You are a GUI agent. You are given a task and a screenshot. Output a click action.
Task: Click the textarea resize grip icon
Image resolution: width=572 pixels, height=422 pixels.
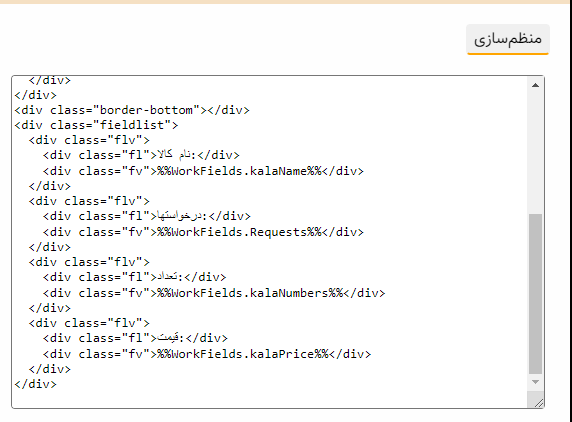[538, 403]
